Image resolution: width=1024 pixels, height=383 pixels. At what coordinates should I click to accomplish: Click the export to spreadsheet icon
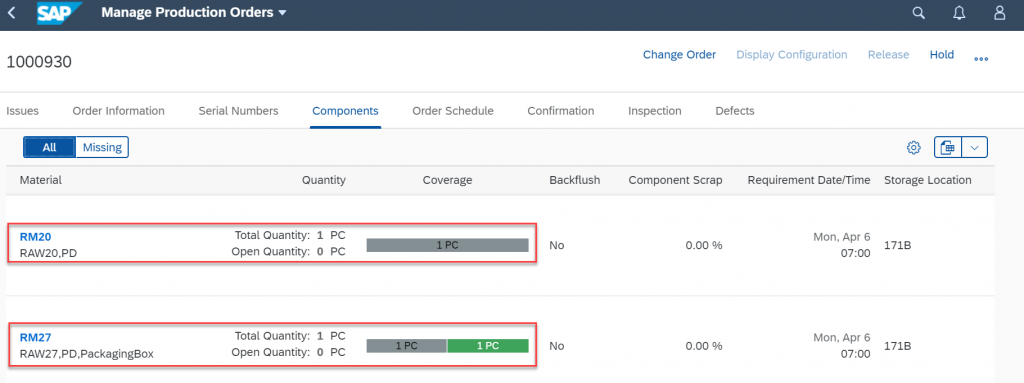948,148
